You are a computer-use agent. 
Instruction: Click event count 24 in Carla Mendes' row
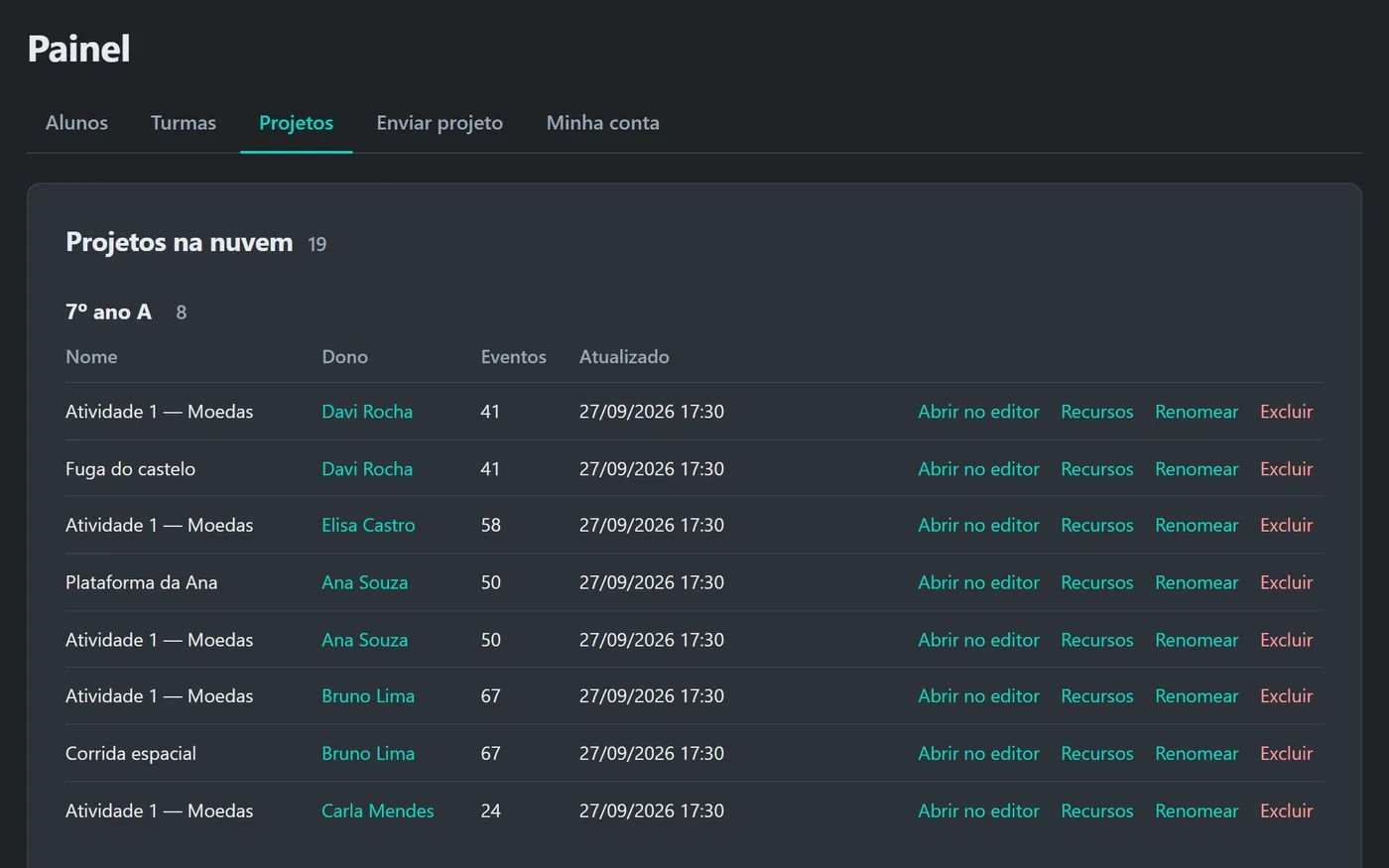click(x=490, y=811)
